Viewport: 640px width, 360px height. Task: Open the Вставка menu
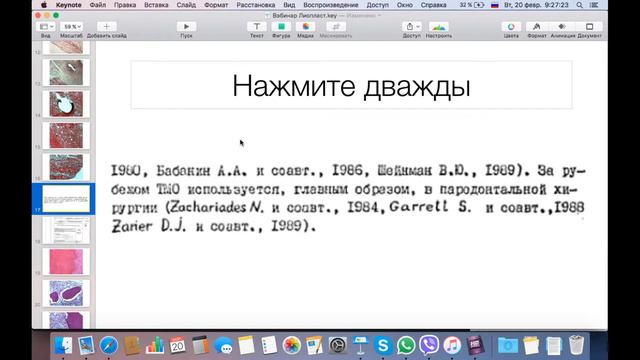(x=156, y=5)
